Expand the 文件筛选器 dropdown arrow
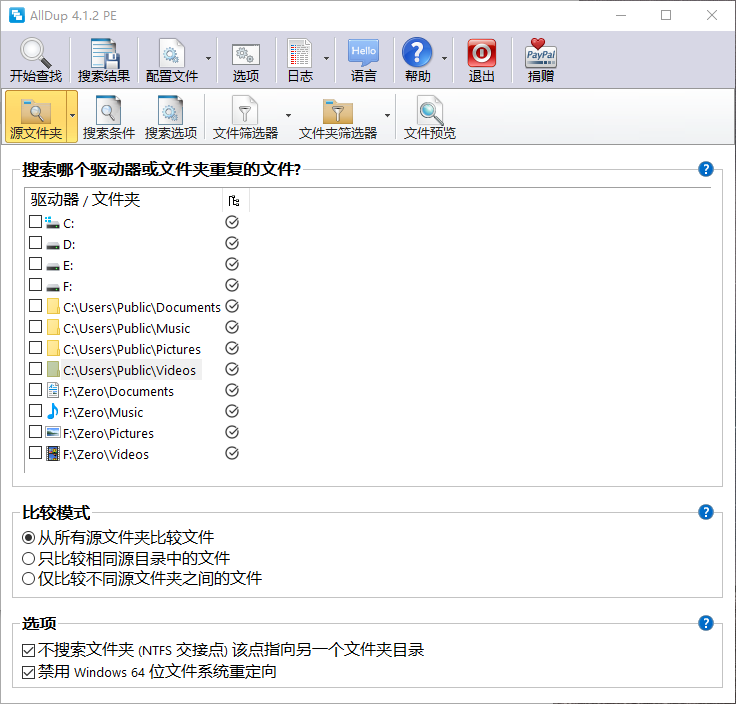 pos(288,115)
